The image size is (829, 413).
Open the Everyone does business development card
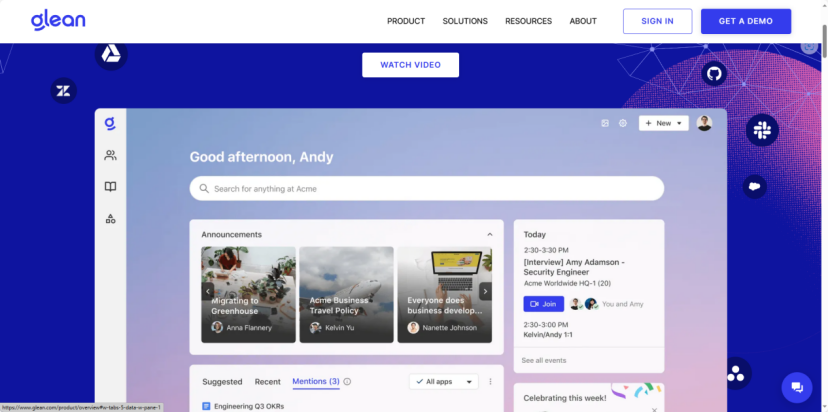(445, 295)
